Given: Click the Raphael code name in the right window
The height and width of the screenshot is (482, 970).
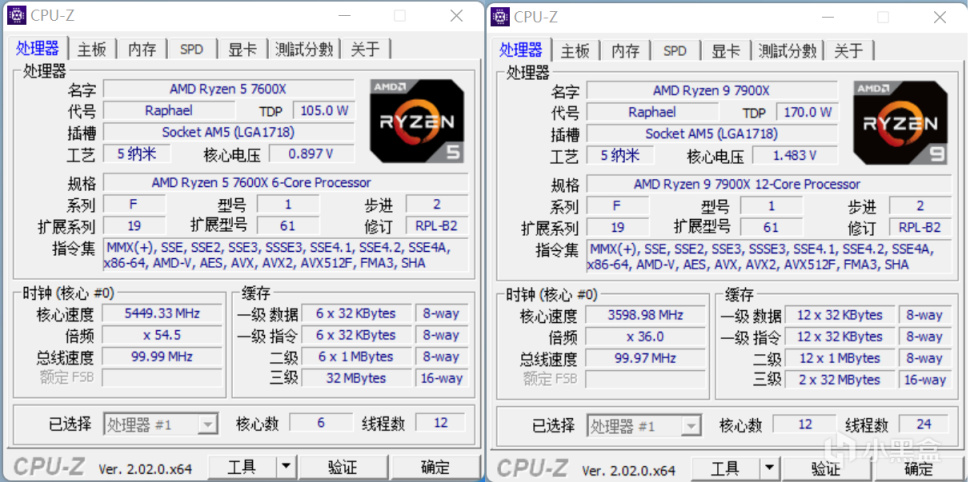Looking at the screenshot, I should (652, 112).
